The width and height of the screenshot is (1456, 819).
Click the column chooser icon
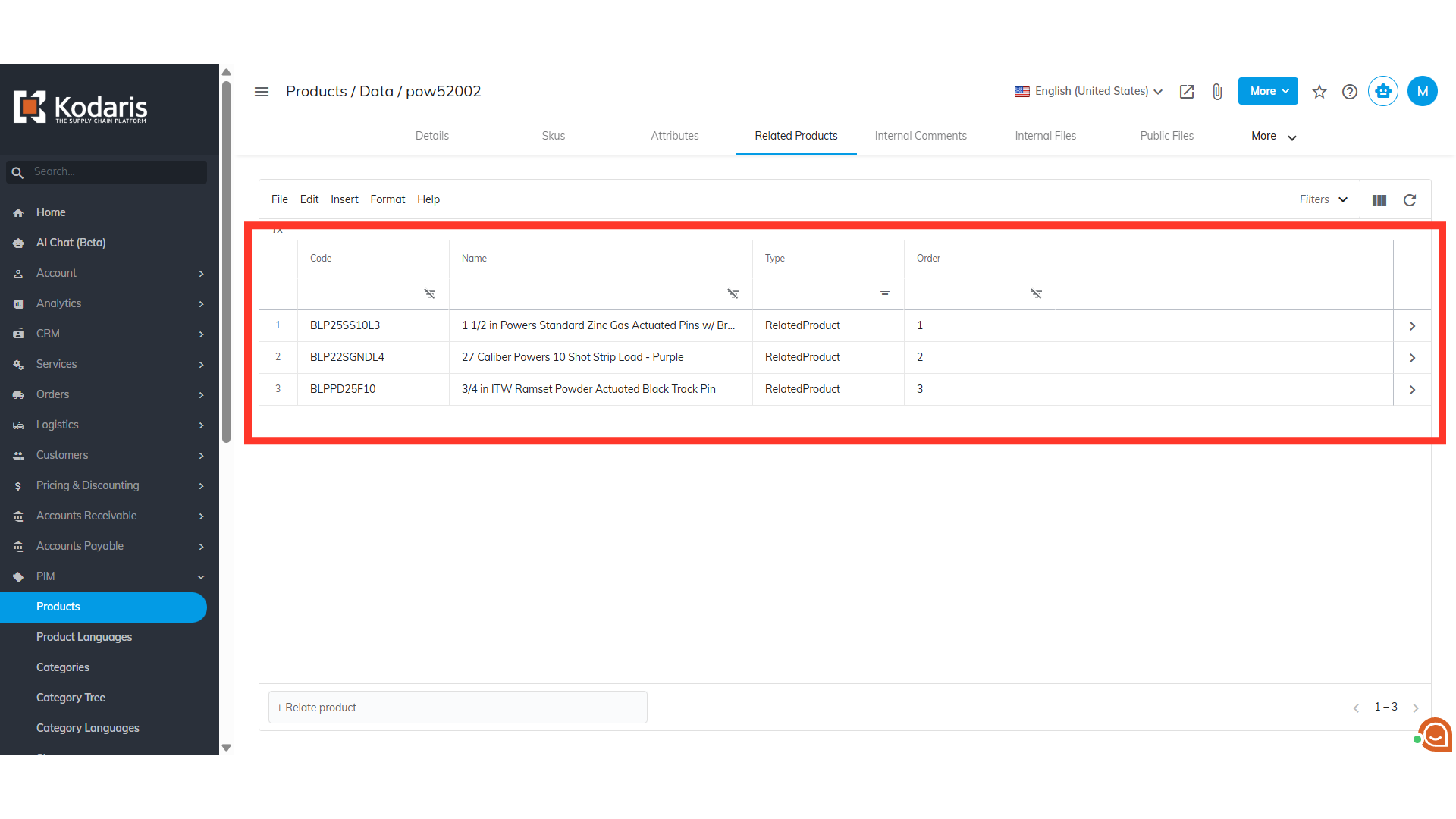point(1379,200)
